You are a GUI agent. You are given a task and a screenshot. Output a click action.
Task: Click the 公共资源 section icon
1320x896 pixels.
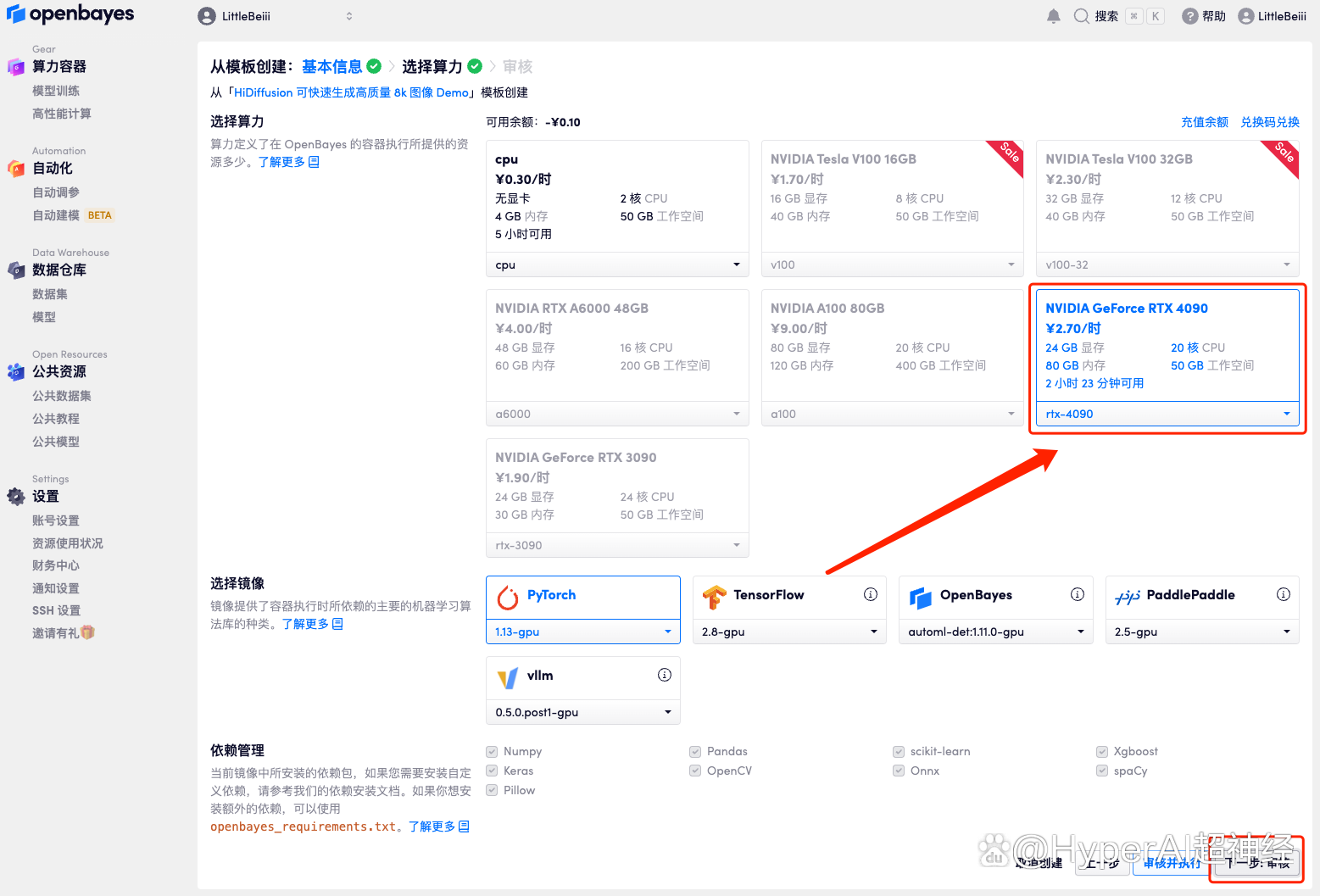click(16, 371)
